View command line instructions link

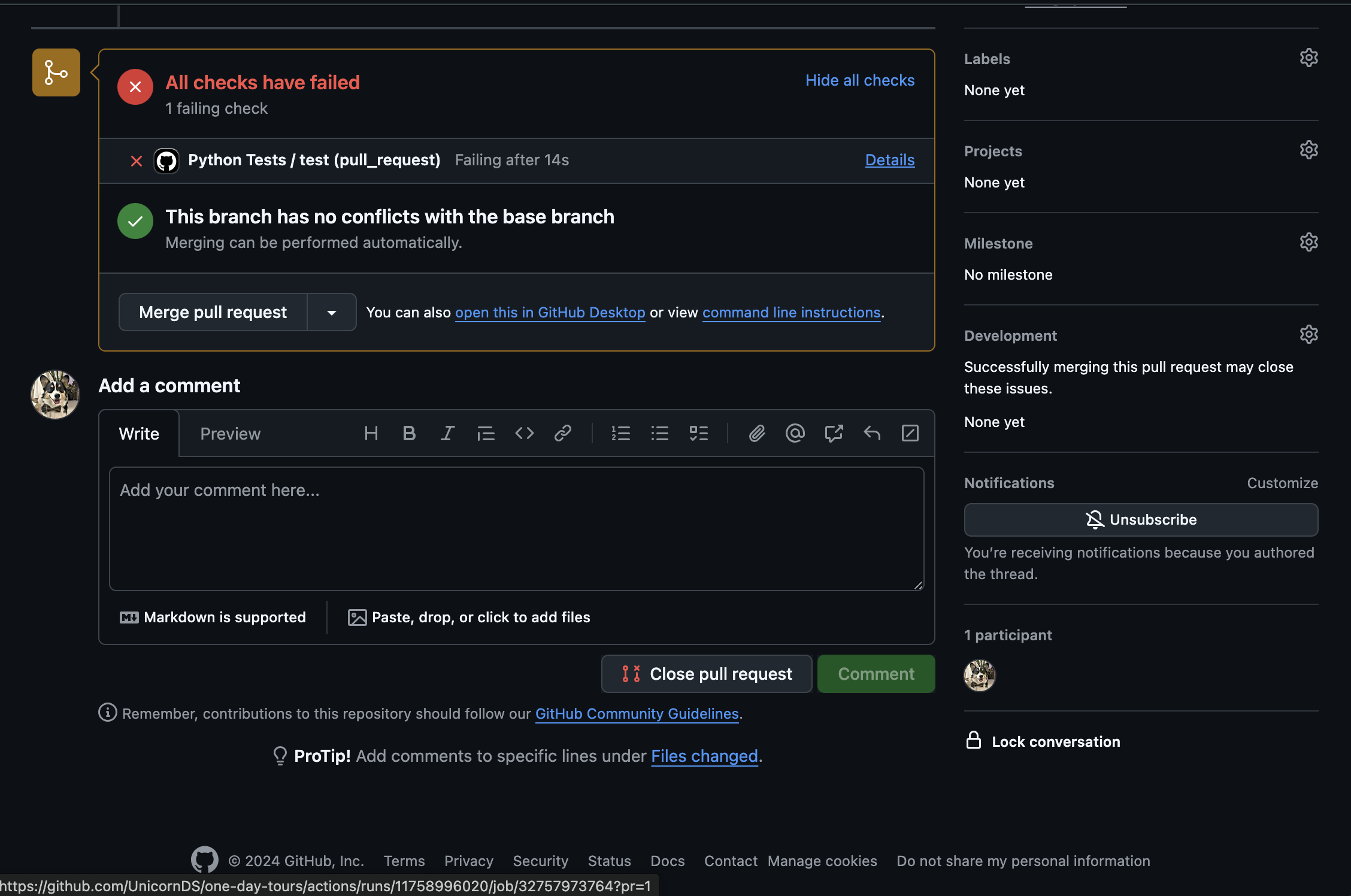pos(792,312)
